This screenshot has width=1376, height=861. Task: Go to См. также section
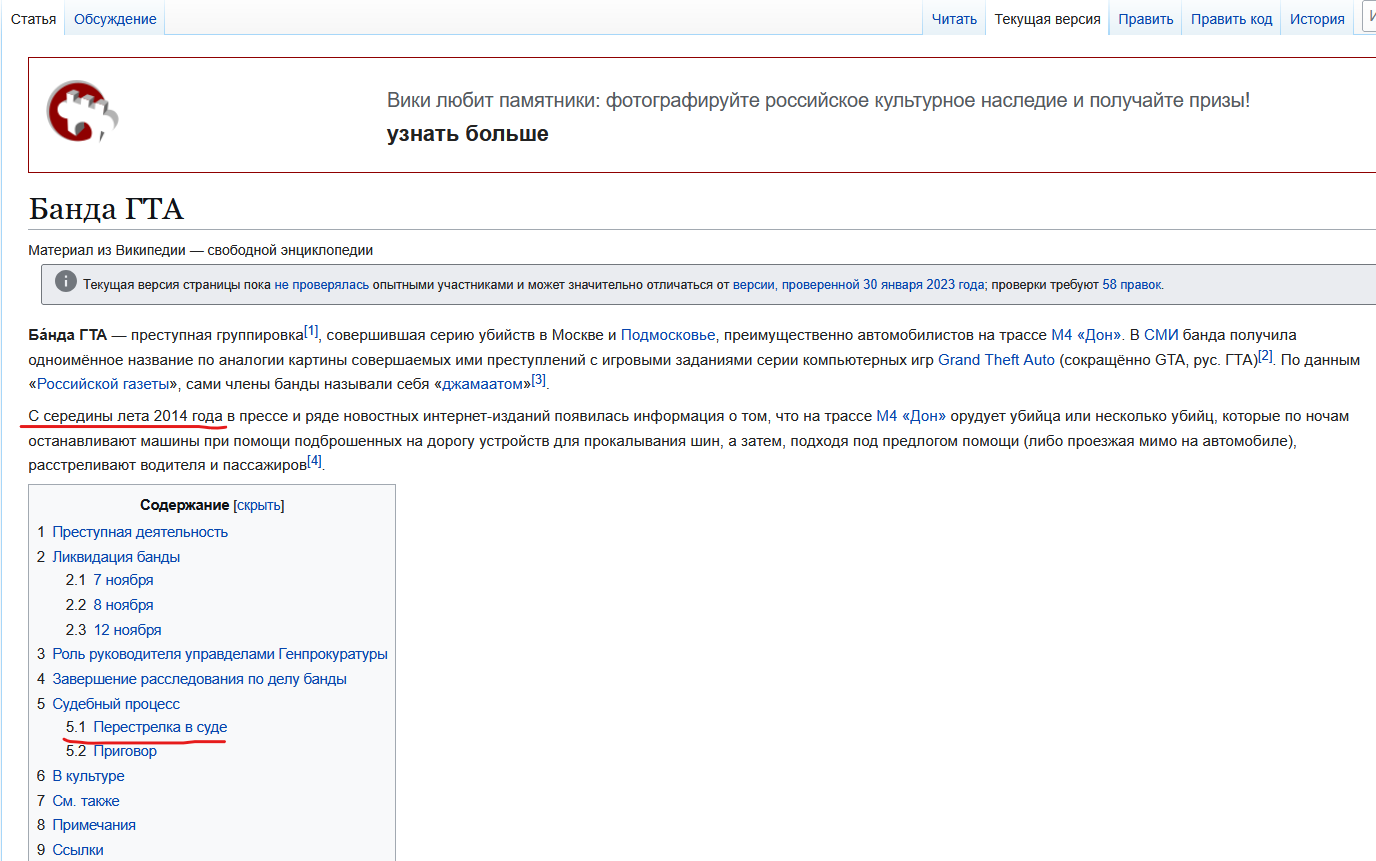pyautogui.click(x=85, y=802)
